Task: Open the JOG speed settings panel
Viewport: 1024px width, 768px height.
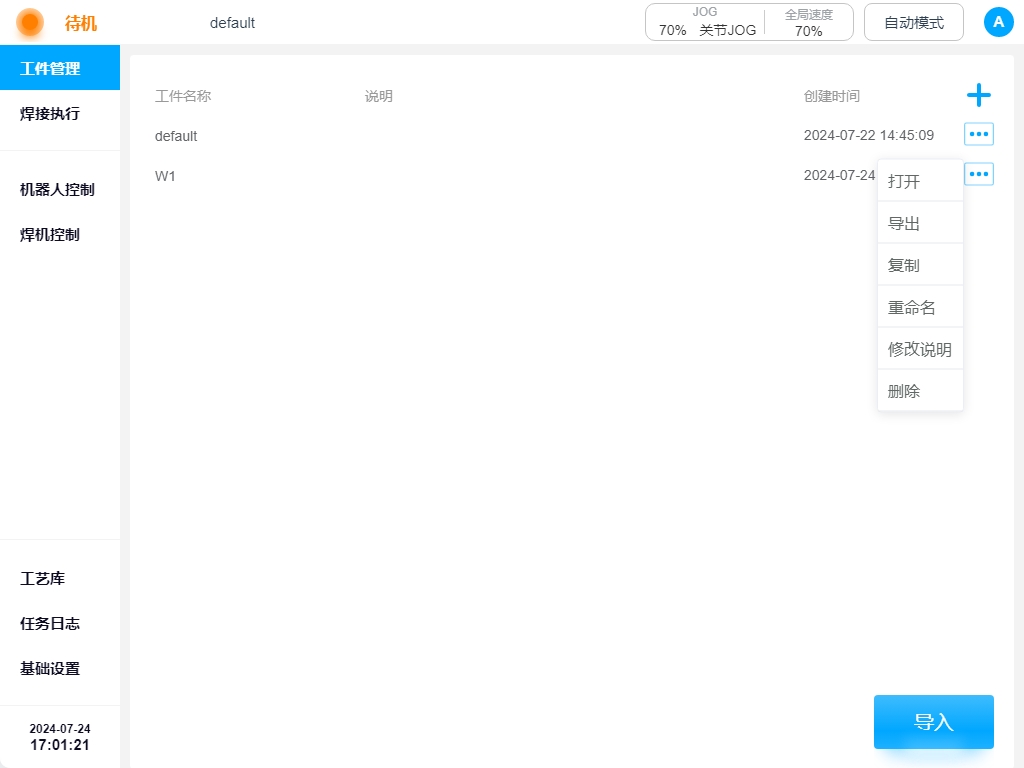Action: (x=706, y=22)
